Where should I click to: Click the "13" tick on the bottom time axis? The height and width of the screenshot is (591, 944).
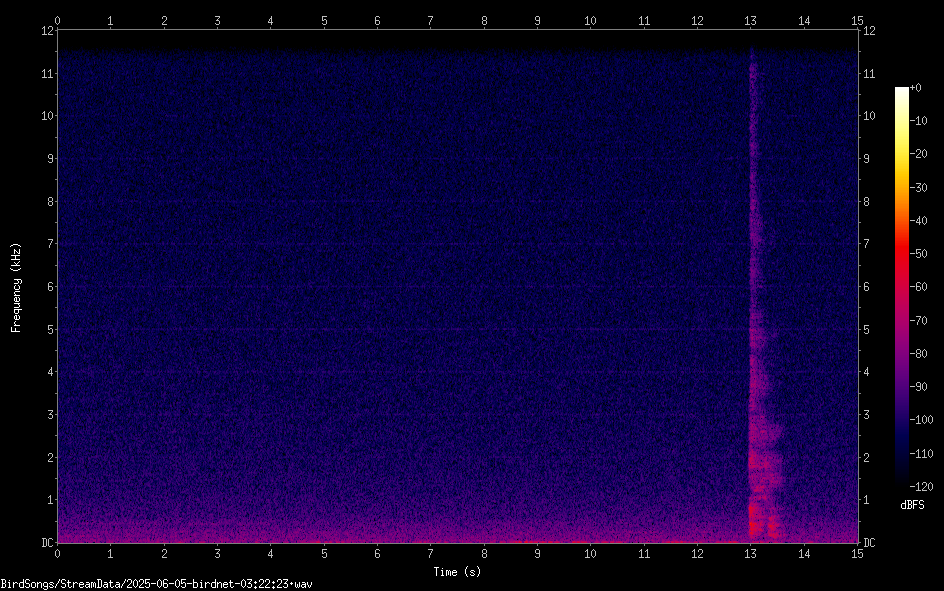pyautogui.click(x=751, y=554)
